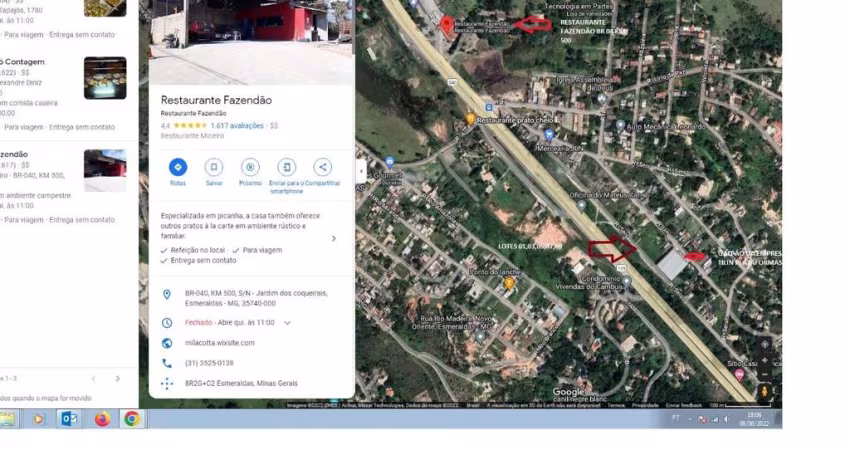The image size is (850, 450).
Task: Open Firefox from the taskbar
Action: click(102, 419)
